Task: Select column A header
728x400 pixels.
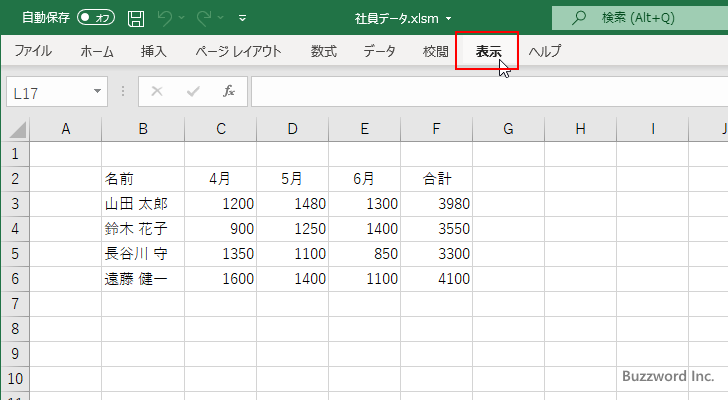Action: (x=66, y=129)
